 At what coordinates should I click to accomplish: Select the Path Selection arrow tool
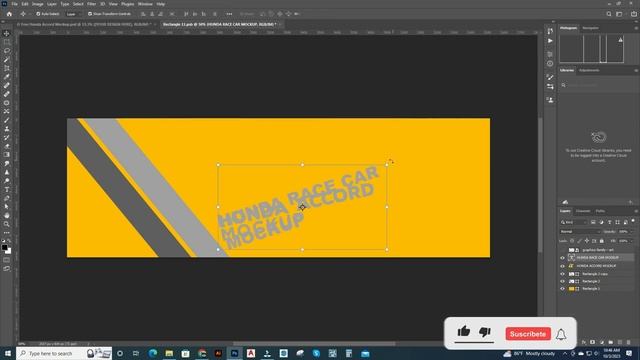[x=7, y=207]
